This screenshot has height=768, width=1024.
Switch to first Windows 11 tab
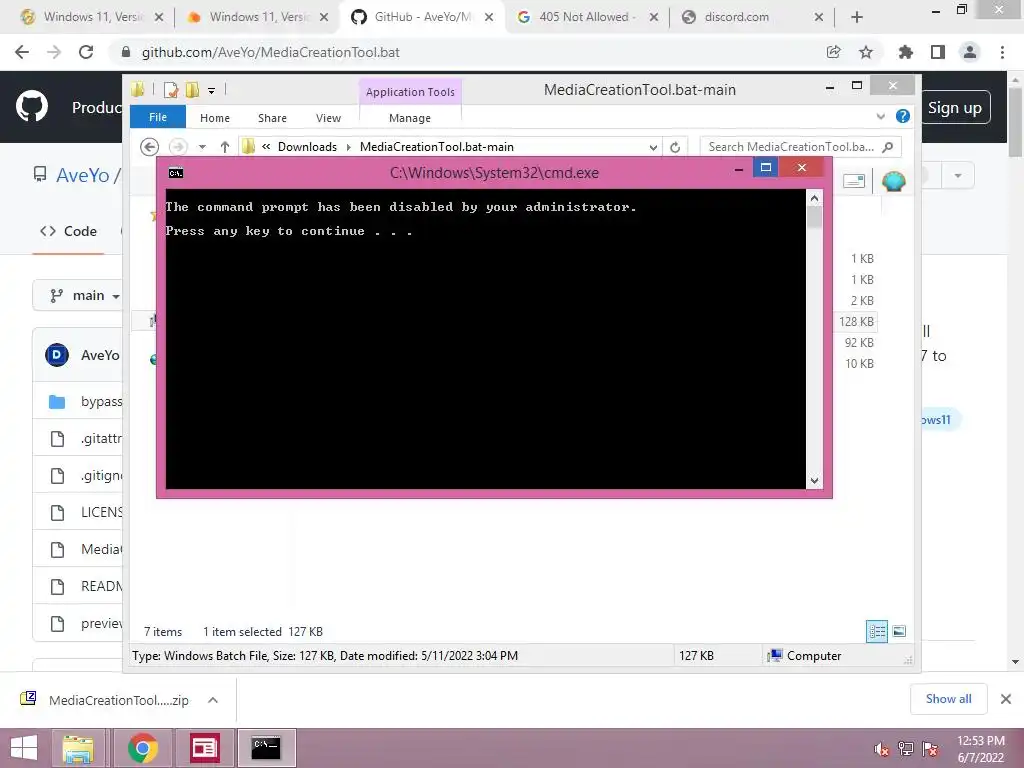tap(92, 18)
